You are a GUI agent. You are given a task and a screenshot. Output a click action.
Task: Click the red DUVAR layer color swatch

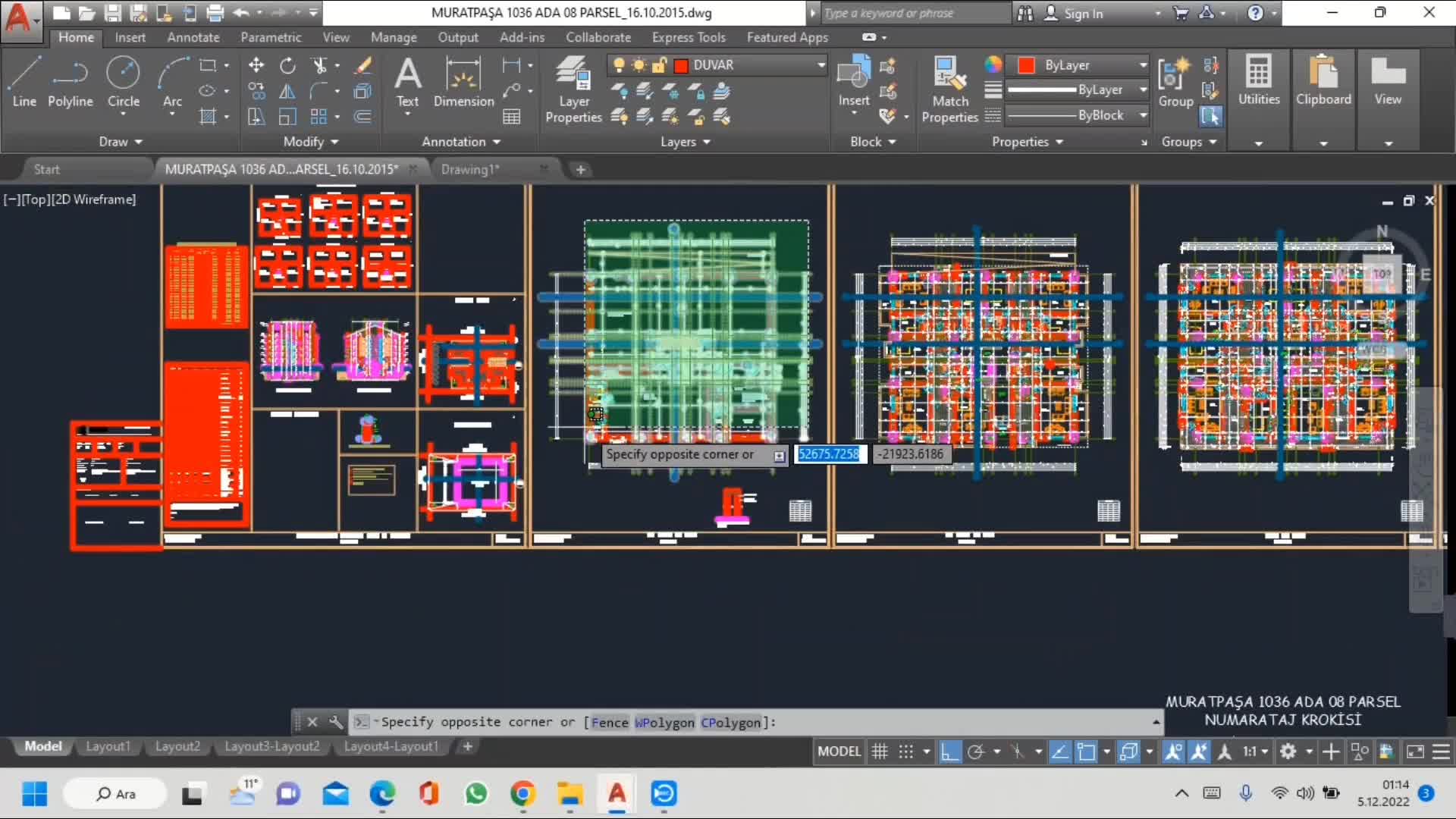pyautogui.click(x=680, y=65)
